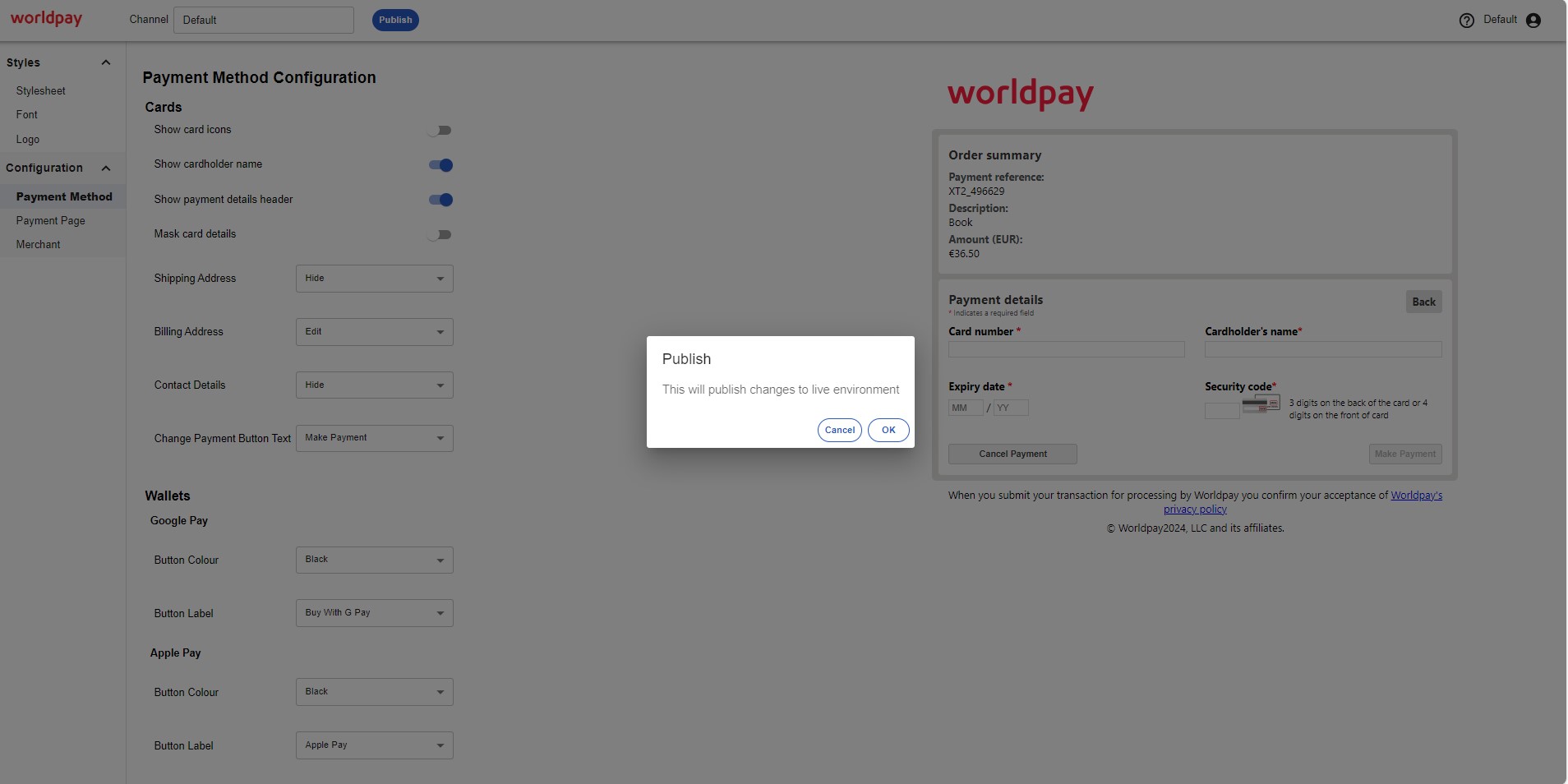This screenshot has width=1568, height=784.
Task: Go to Payment Page configuration
Action: pos(50,221)
